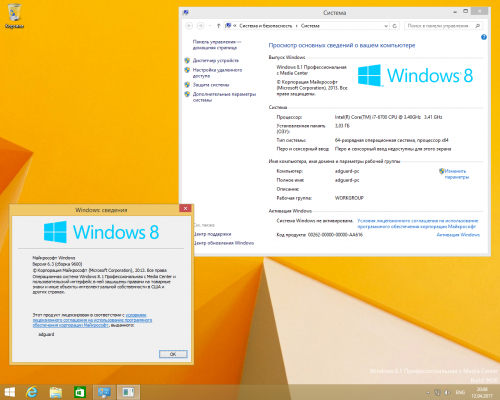Image resolution: width=500 pixels, height=400 pixels.
Task: Click the adguard-pc computer name value
Action: point(347,171)
